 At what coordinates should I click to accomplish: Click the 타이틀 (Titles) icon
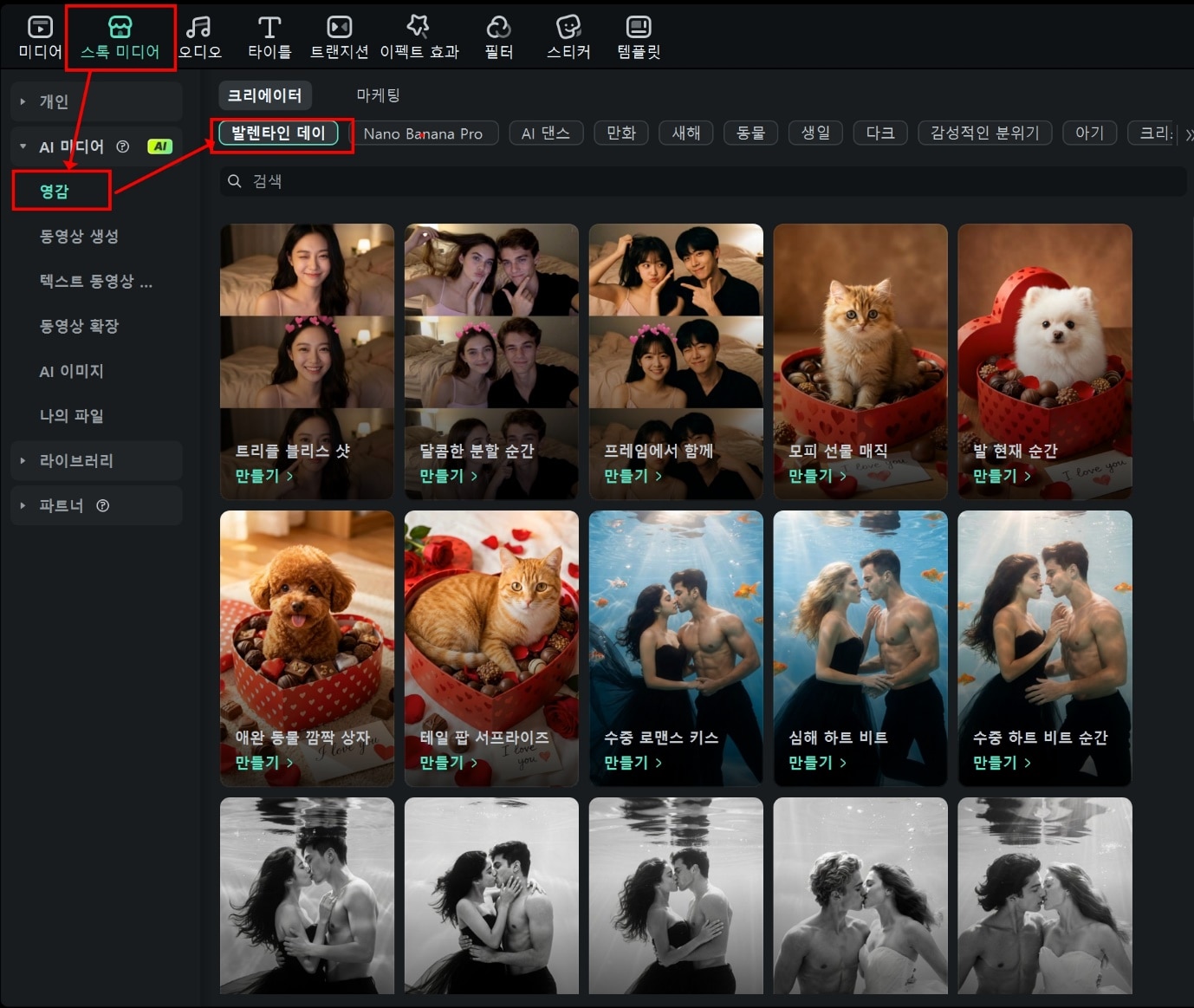269,35
